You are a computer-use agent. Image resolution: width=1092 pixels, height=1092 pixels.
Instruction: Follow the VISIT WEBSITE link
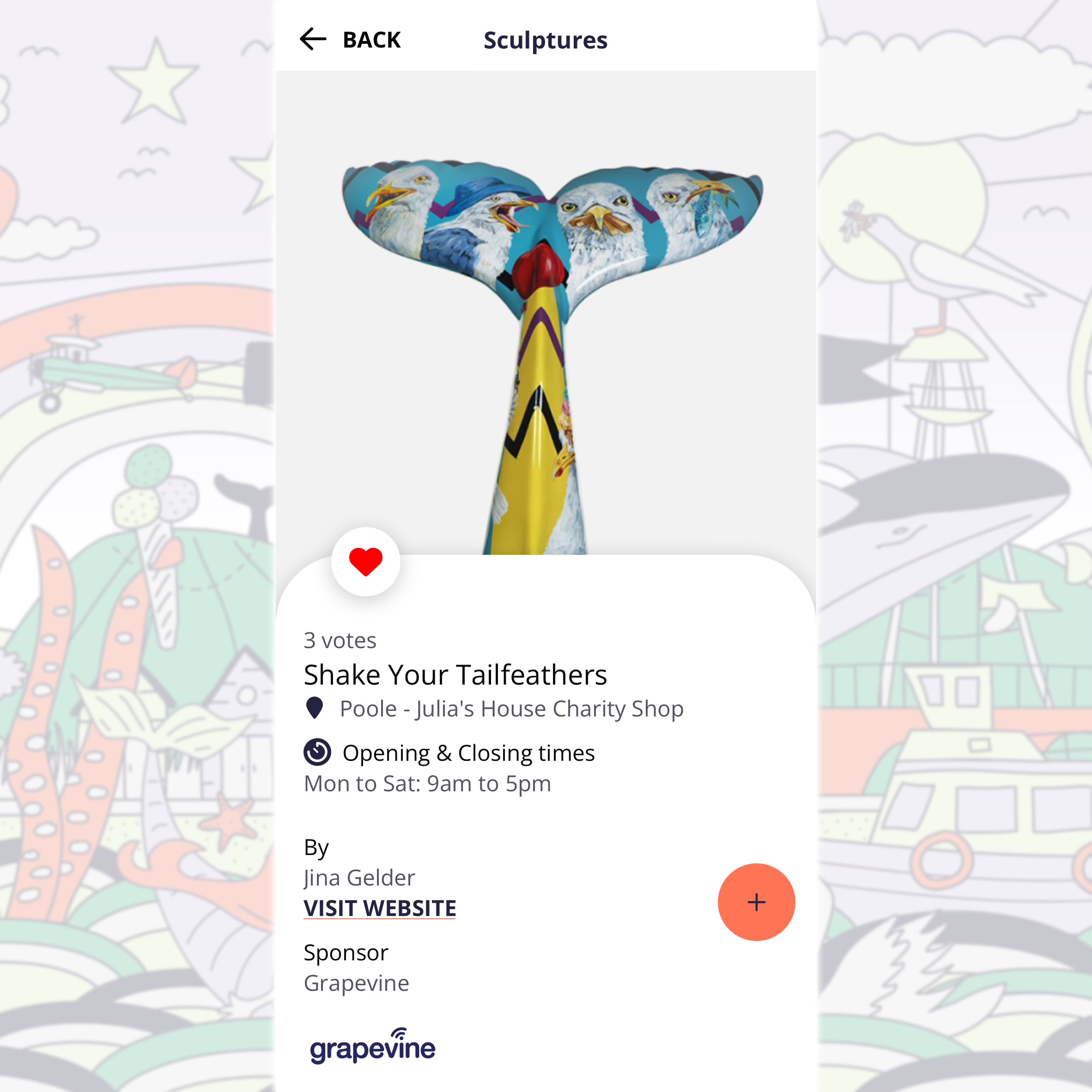tap(380, 908)
